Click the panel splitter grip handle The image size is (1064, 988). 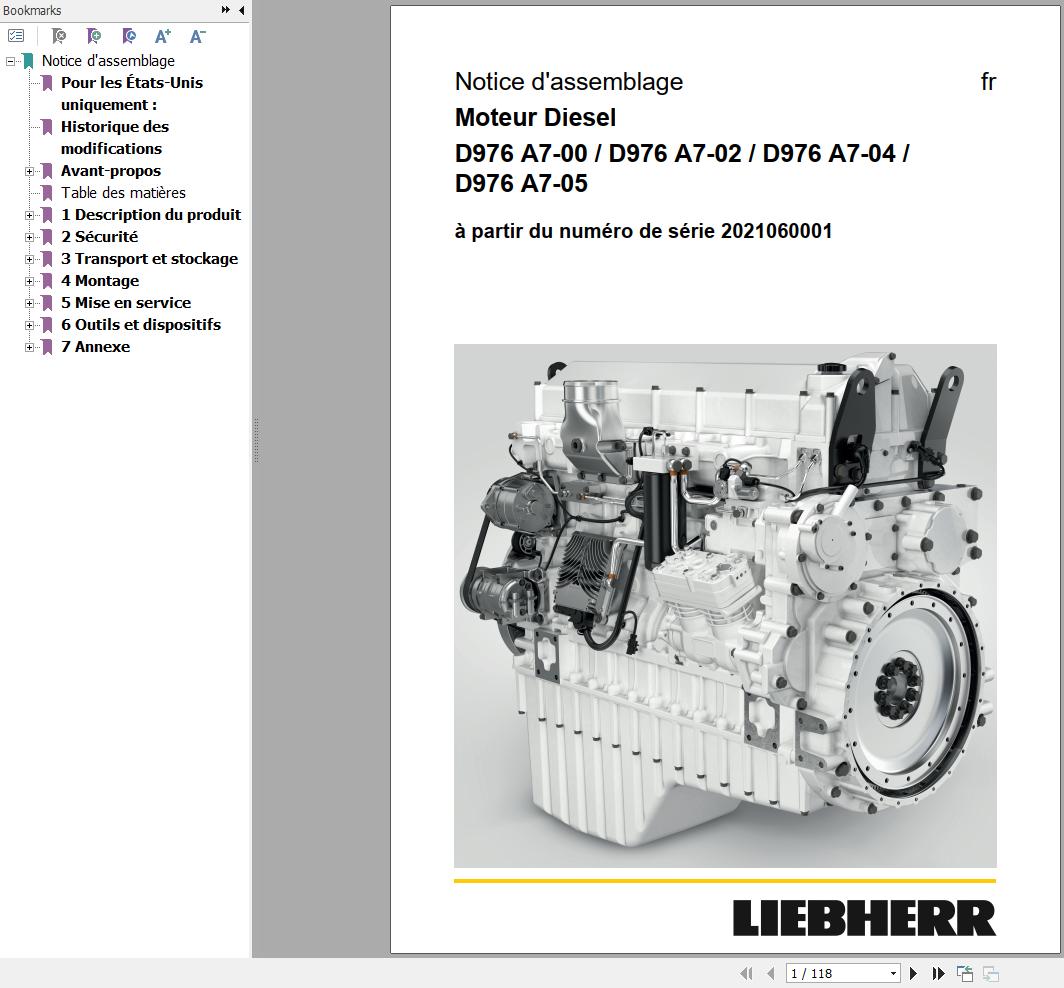[x=256, y=441]
